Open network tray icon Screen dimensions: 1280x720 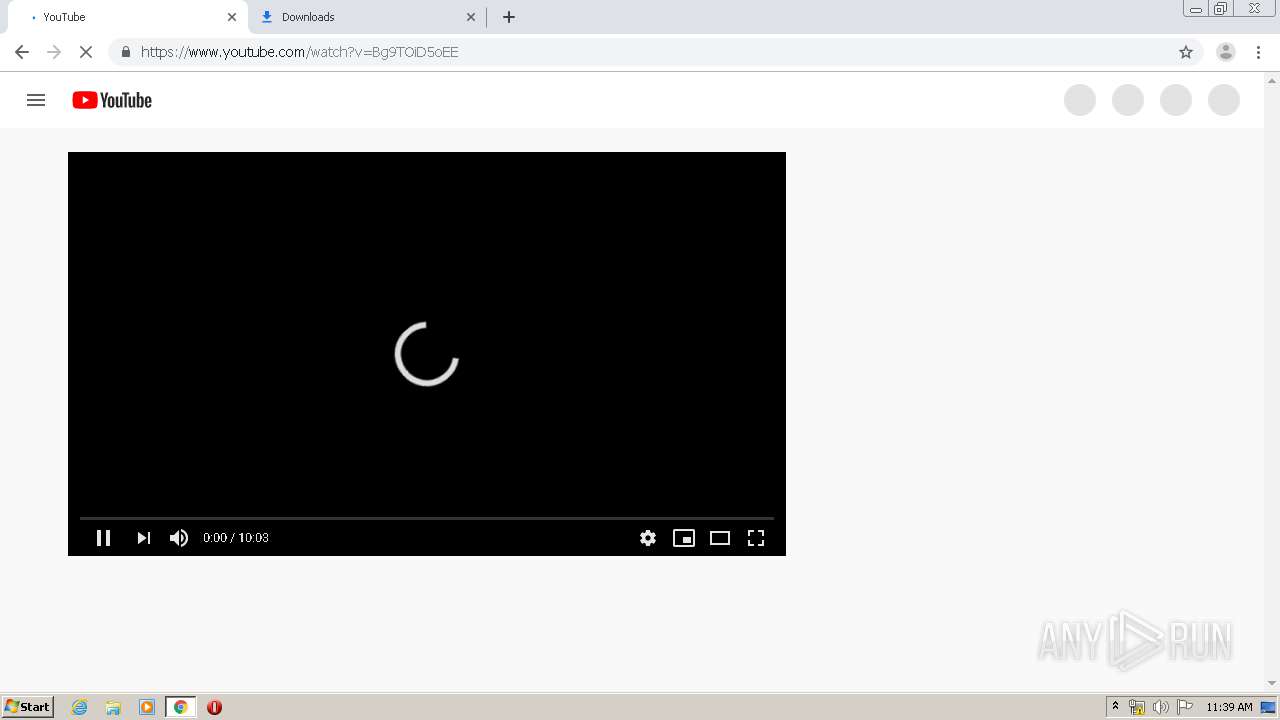1137,707
